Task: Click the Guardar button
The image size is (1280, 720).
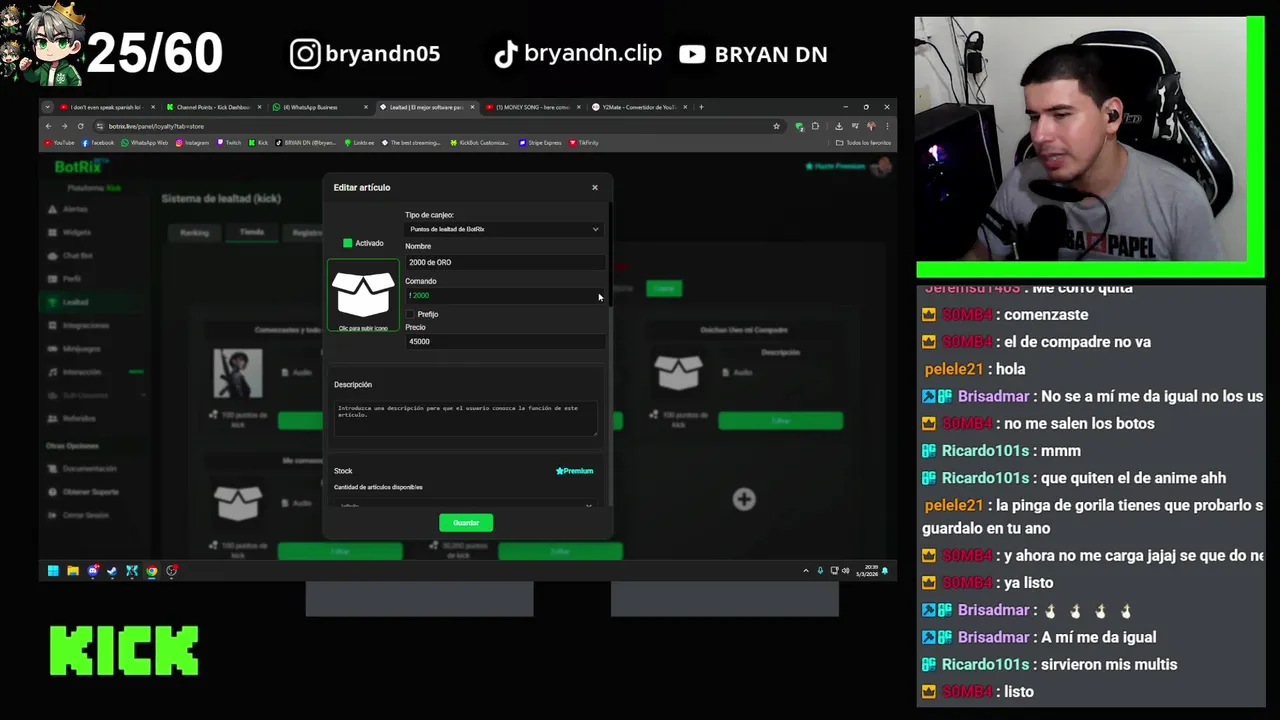Action: pyautogui.click(x=466, y=523)
